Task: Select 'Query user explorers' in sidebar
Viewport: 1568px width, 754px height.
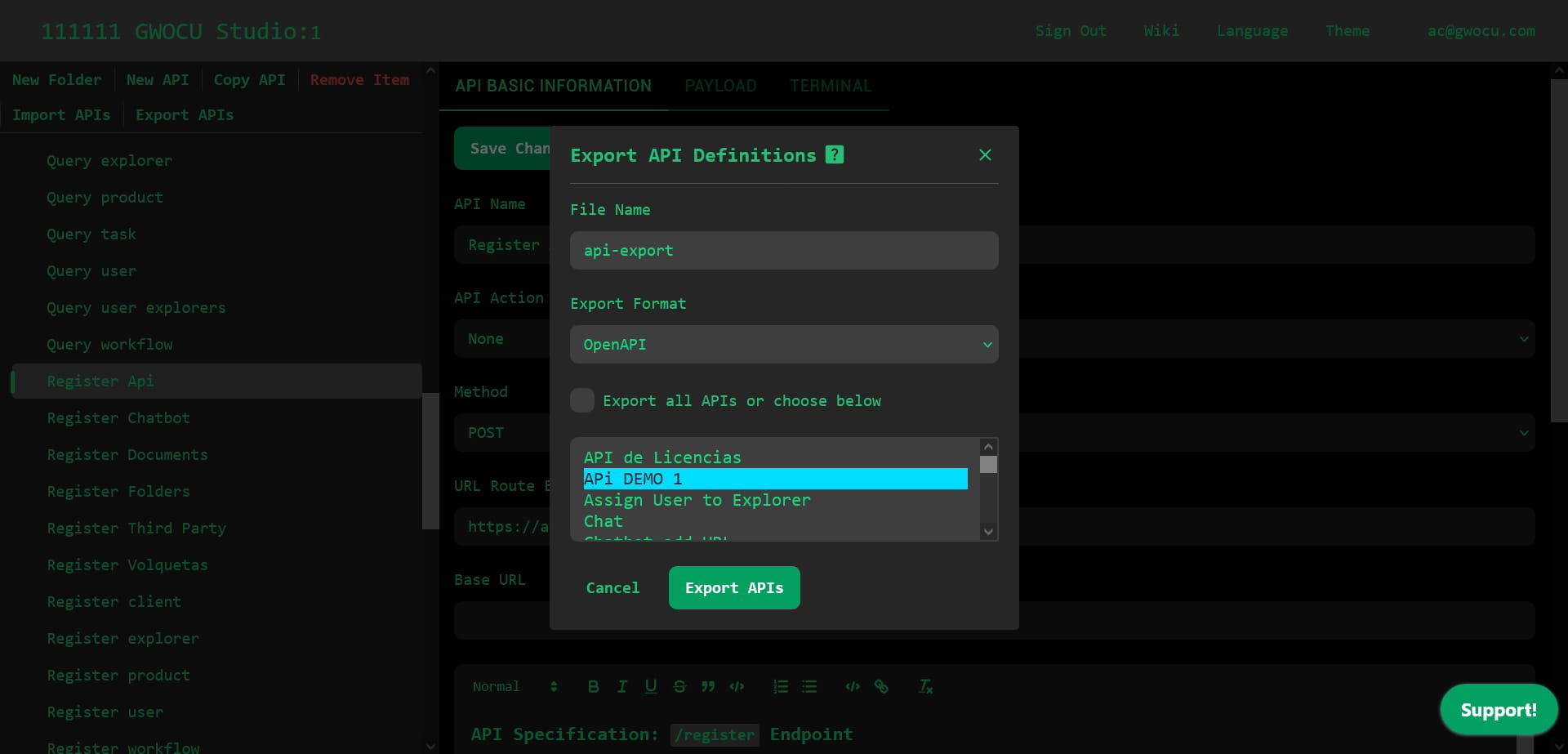Action: click(136, 308)
